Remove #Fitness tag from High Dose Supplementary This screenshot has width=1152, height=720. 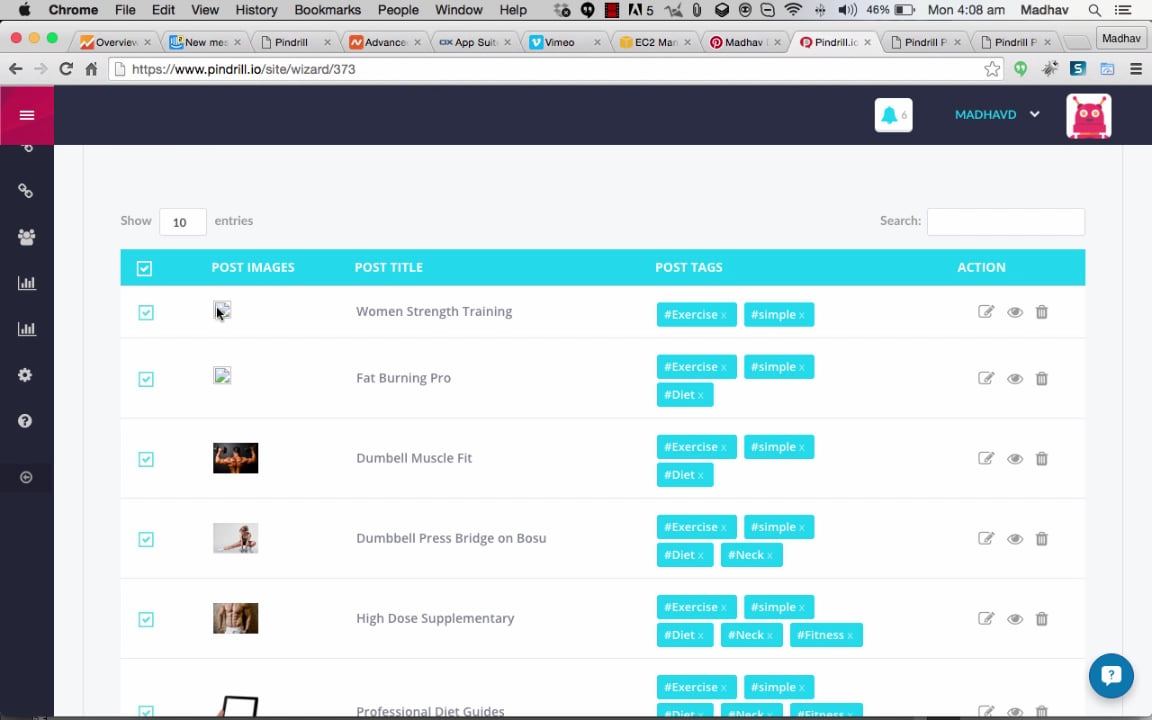tap(850, 636)
